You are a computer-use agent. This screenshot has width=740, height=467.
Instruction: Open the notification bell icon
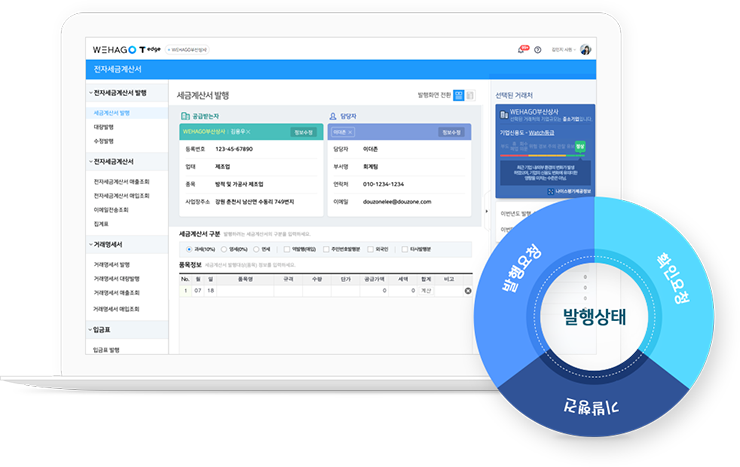point(521,49)
